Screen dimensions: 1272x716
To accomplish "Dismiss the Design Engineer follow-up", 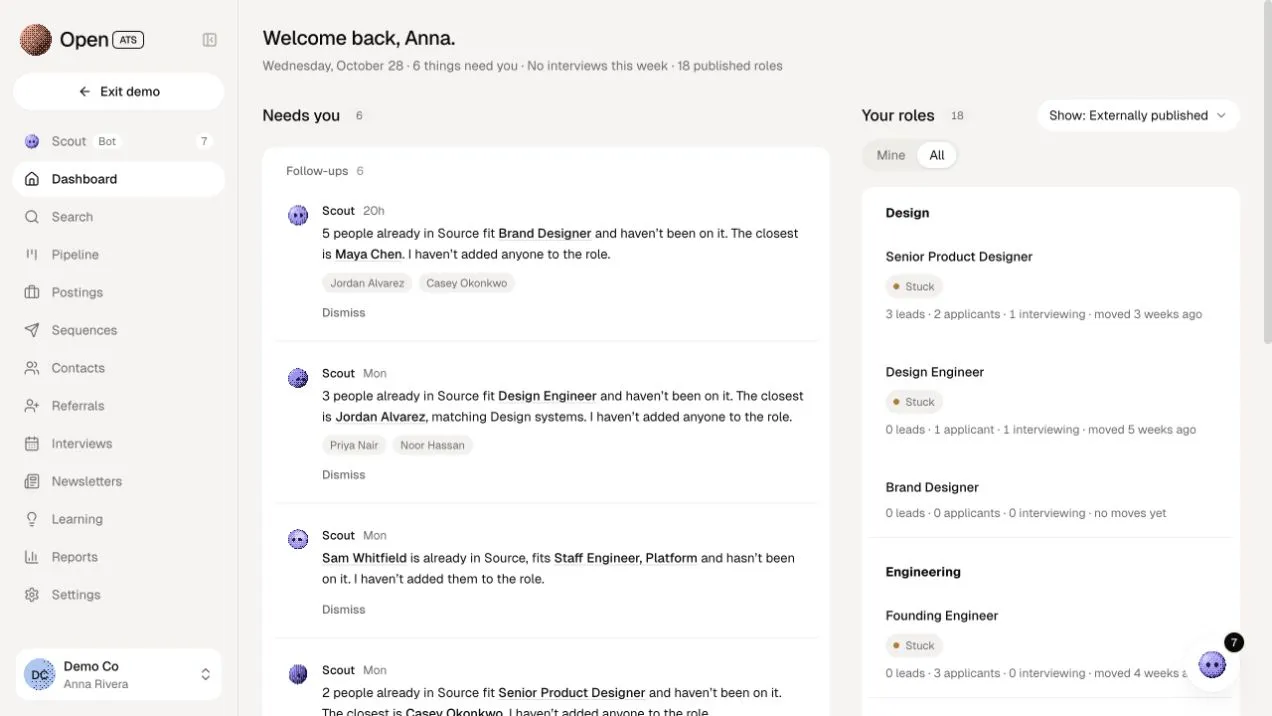I will (x=343, y=475).
